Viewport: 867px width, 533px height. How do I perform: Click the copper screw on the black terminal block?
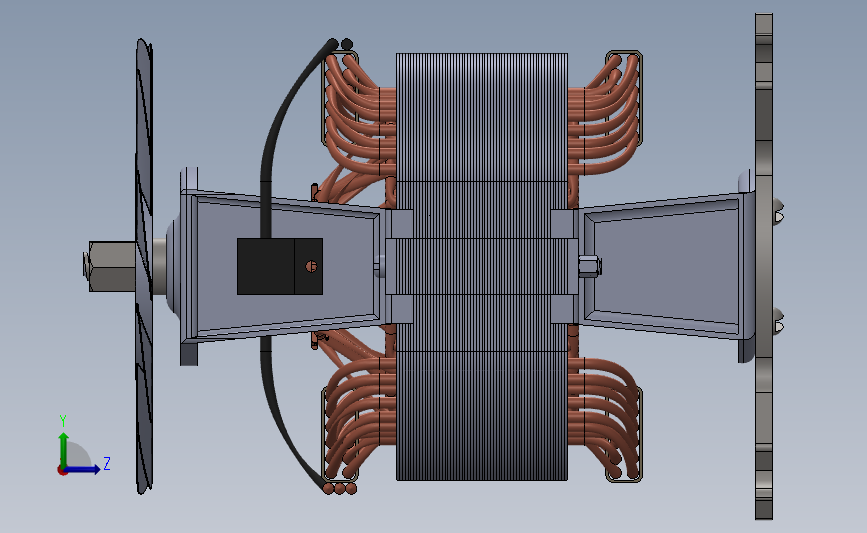tap(311, 267)
